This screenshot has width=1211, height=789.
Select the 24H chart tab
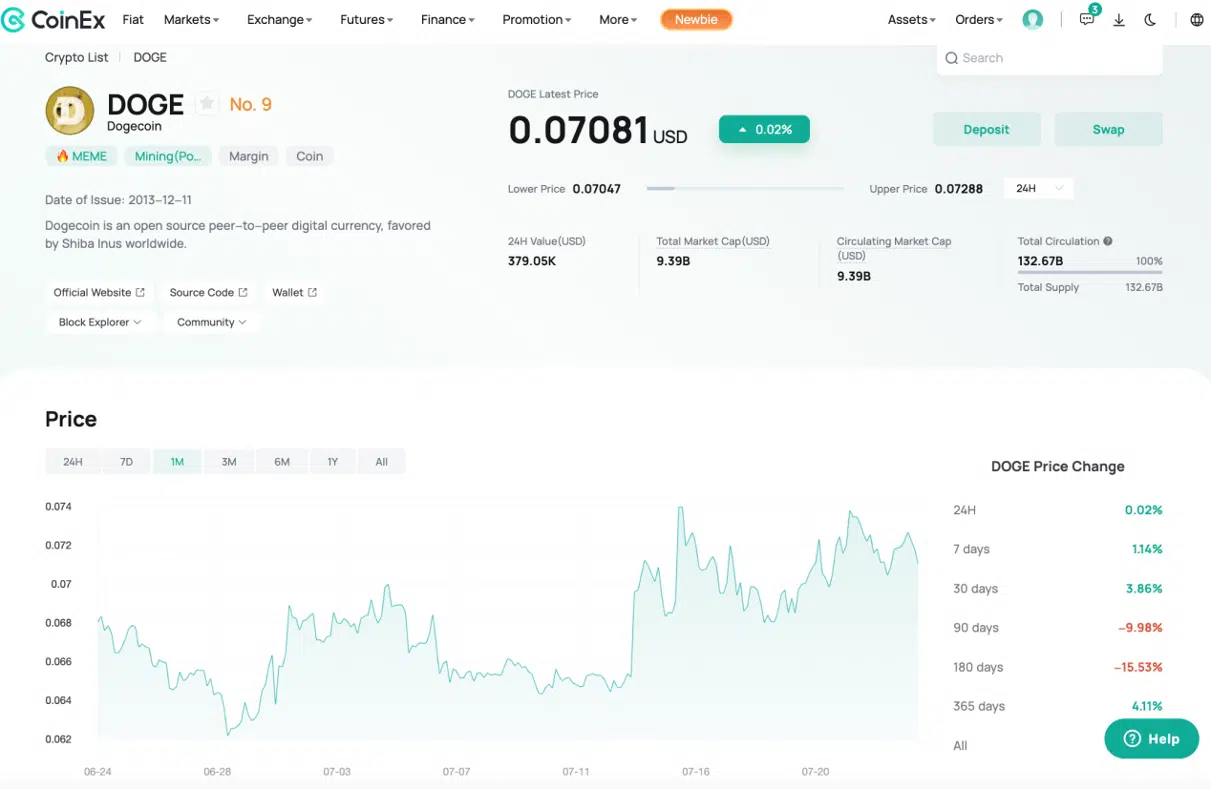(x=73, y=461)
